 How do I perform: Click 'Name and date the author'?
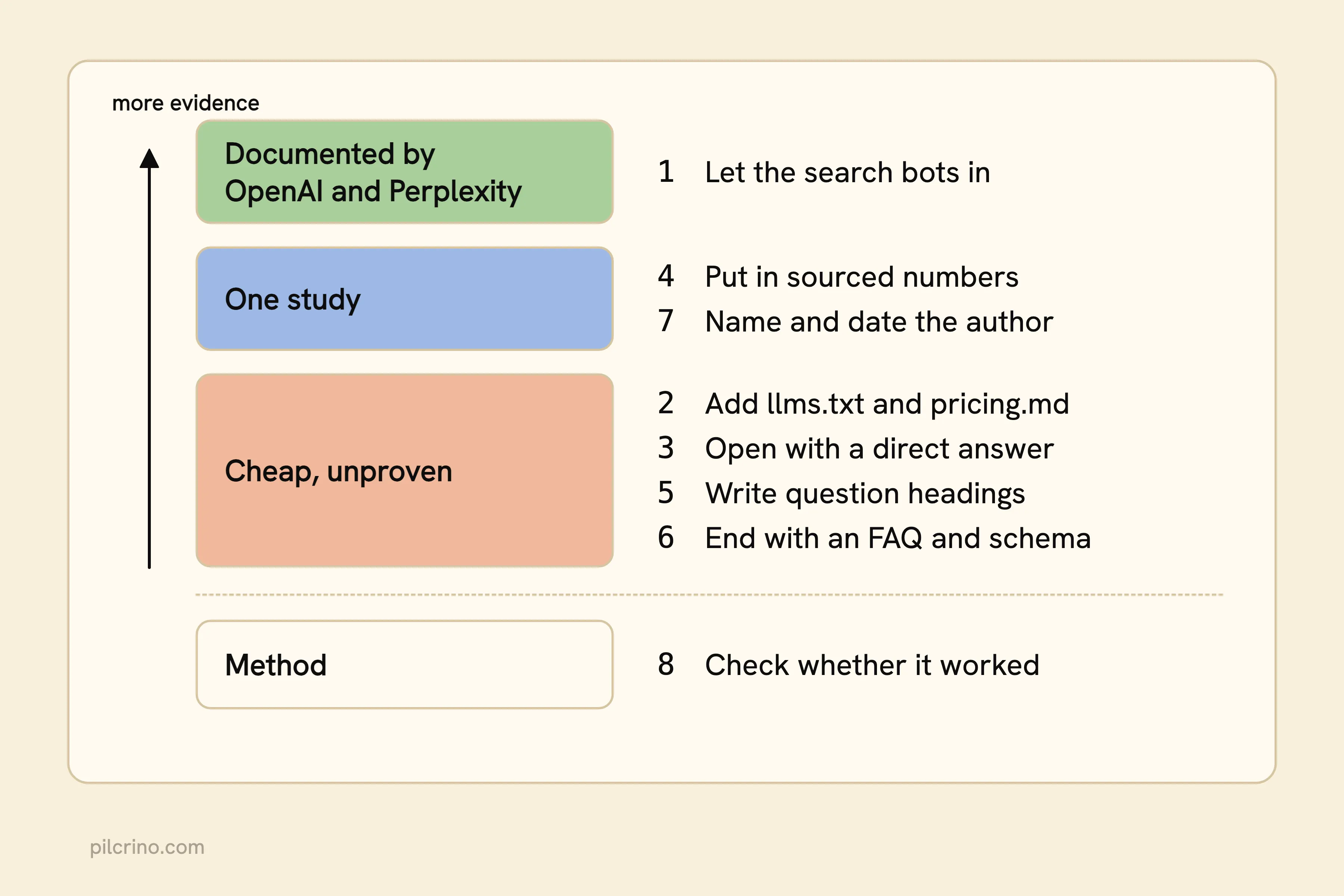point(879,321)
